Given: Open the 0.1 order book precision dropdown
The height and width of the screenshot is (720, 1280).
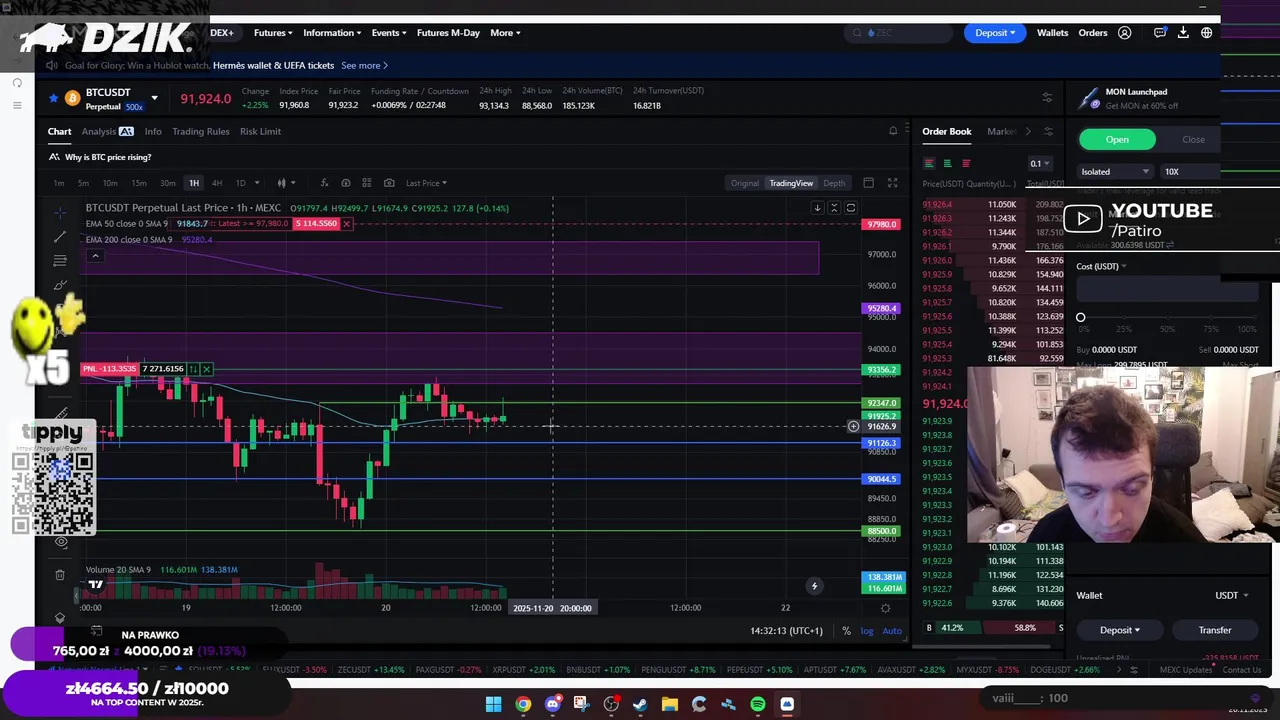Looking at the screenshot, I should 1039,164.
